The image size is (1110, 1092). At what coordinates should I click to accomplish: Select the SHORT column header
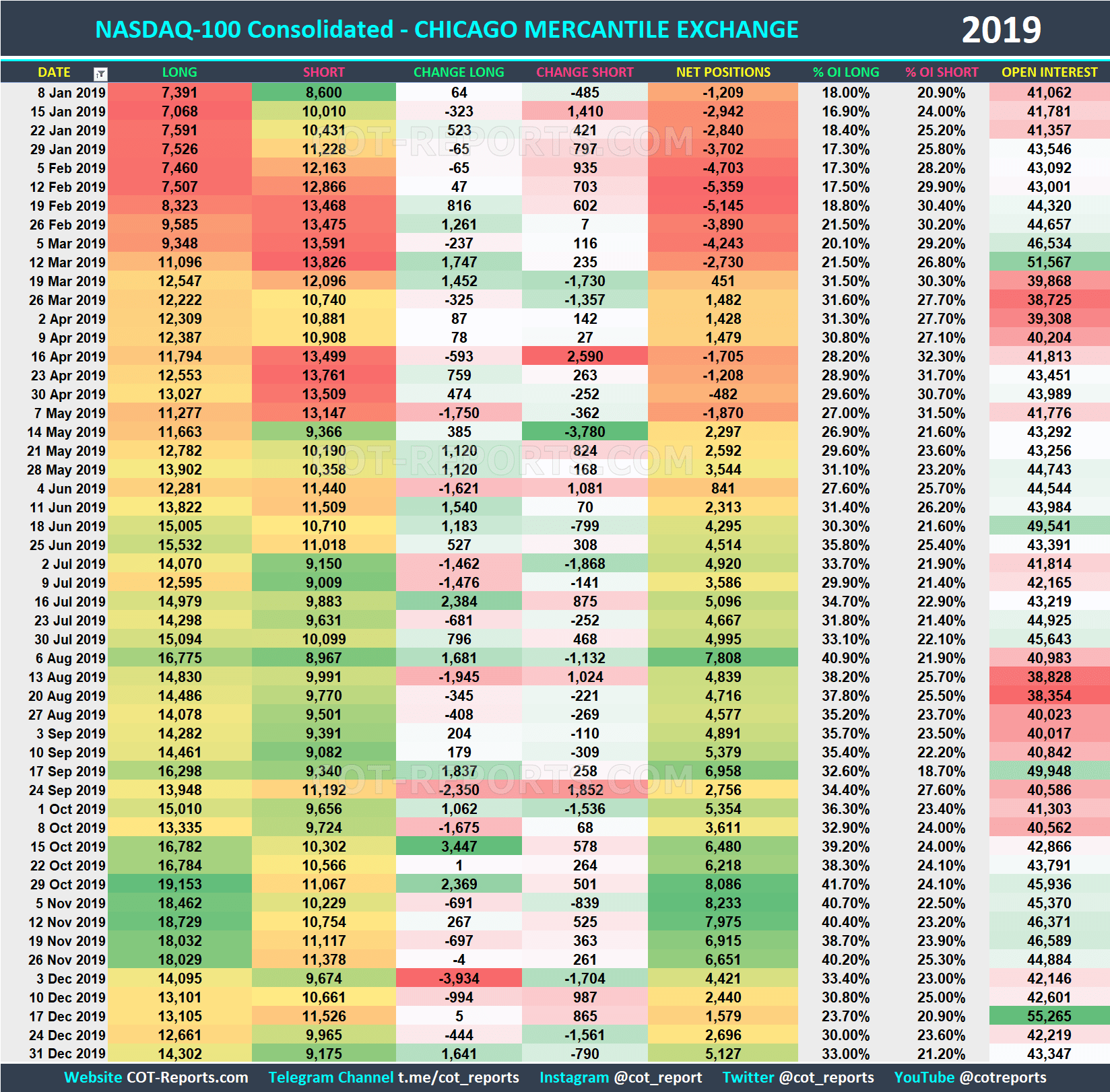click(x=324, y=73)
